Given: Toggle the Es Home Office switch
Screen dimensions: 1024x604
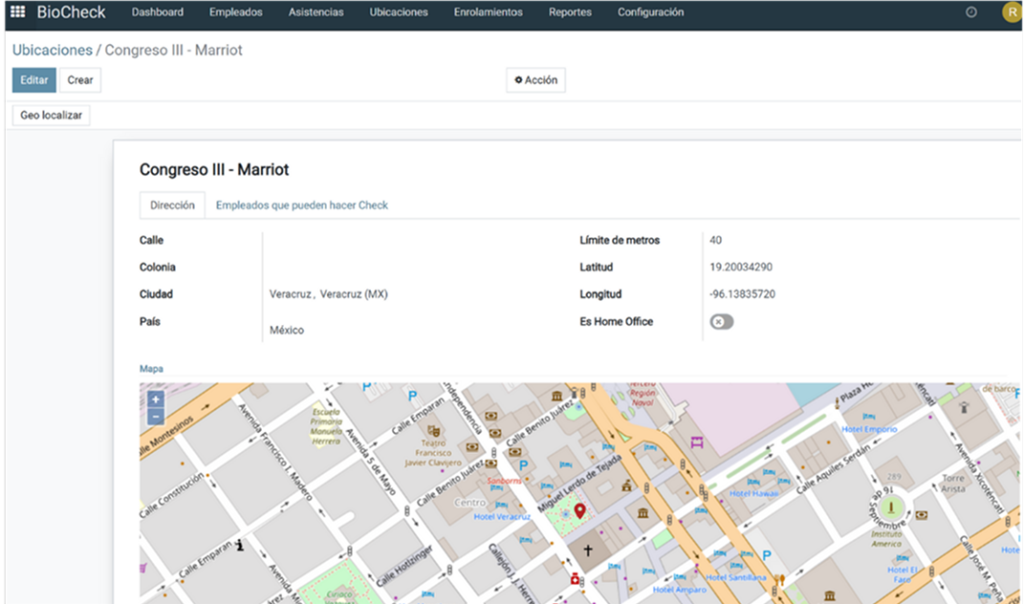Looking at the screenshot, I should point(721,322).
